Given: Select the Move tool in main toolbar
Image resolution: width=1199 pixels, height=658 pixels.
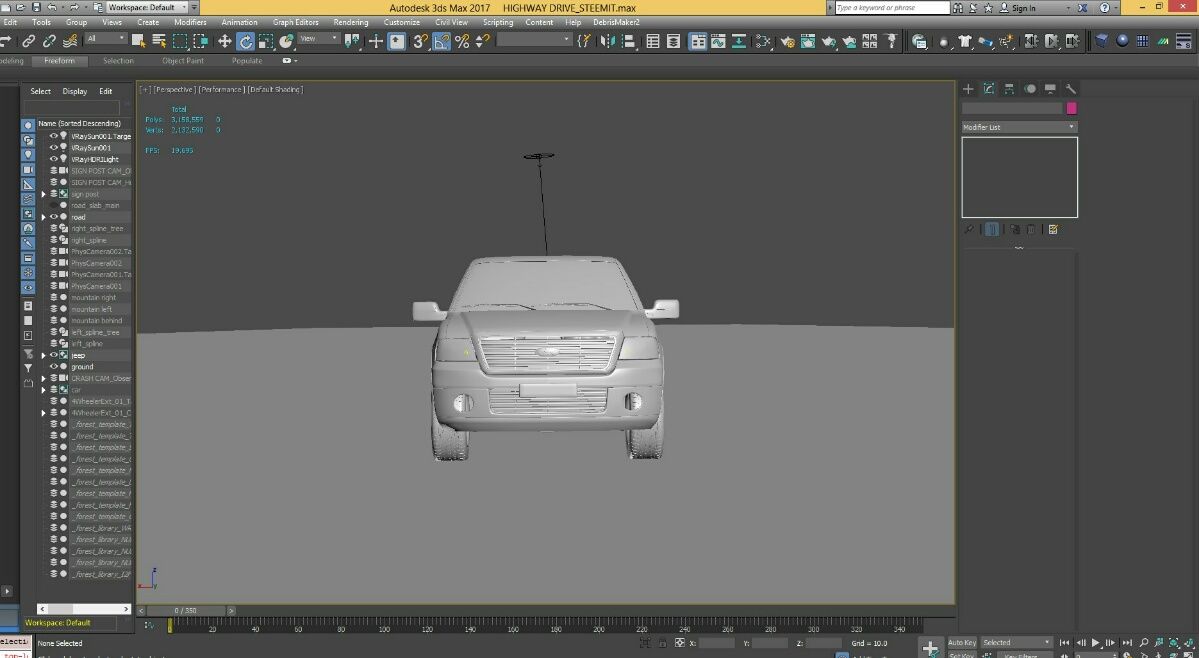Looking at the screenshot, I should coord(224,41).
